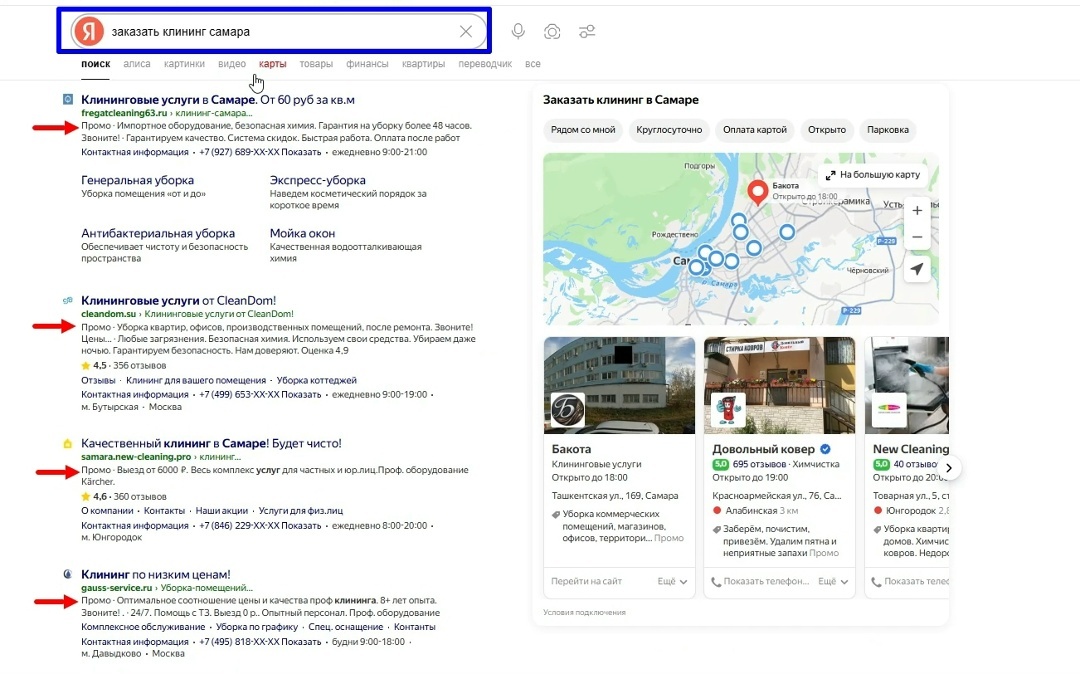This screenshot has width=1080, height=674.
Task: Show the +7 (927) phone number for fregatcleaning63
Action: [x=260, y=152]
